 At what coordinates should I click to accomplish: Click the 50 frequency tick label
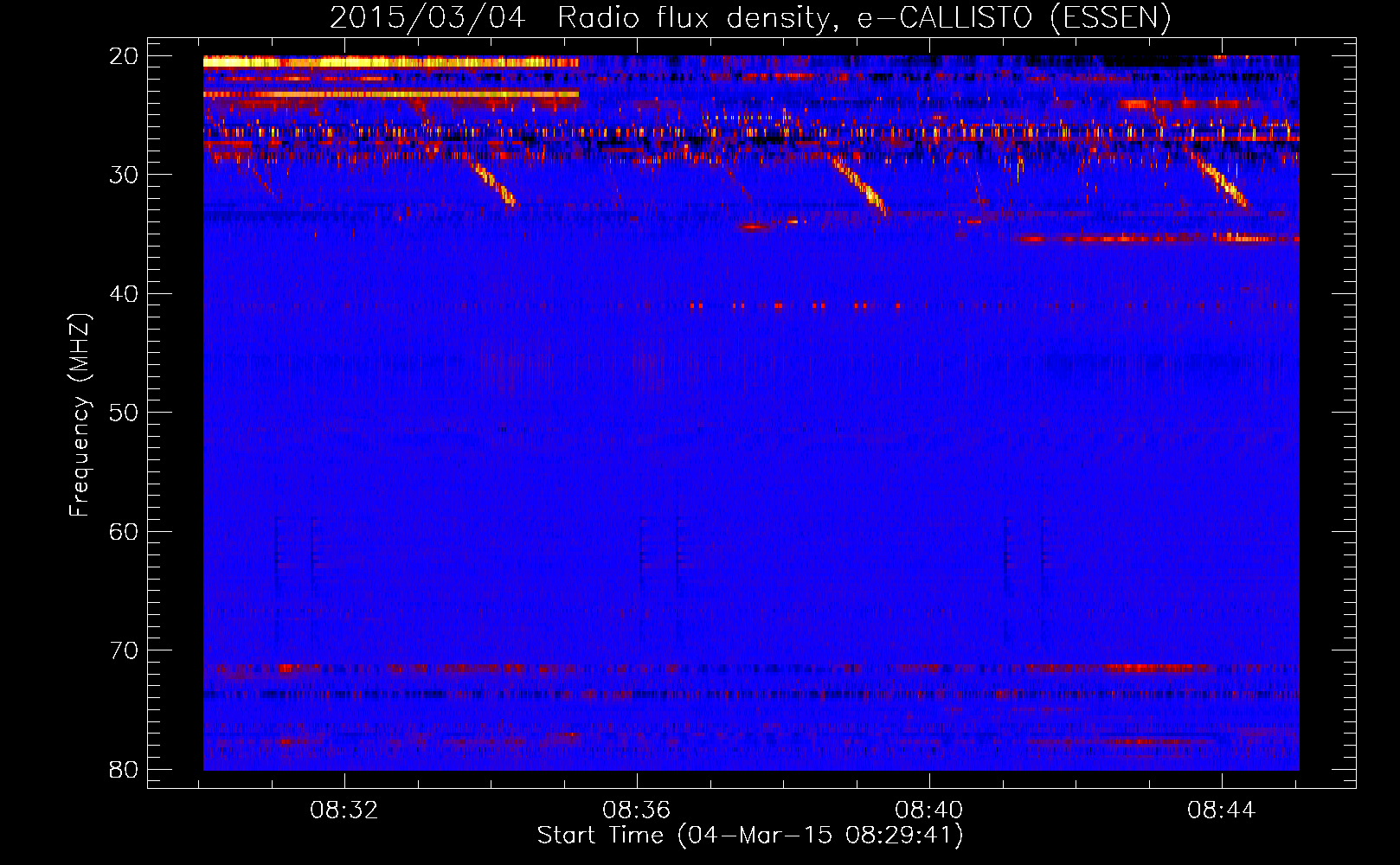[x=124, y=413]
